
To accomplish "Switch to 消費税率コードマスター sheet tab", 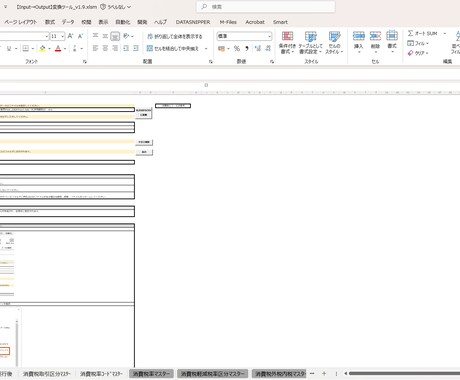I will [101, 374].
